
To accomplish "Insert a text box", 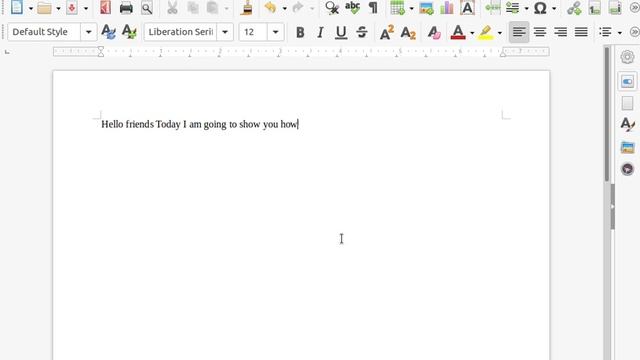I will 467,8.
